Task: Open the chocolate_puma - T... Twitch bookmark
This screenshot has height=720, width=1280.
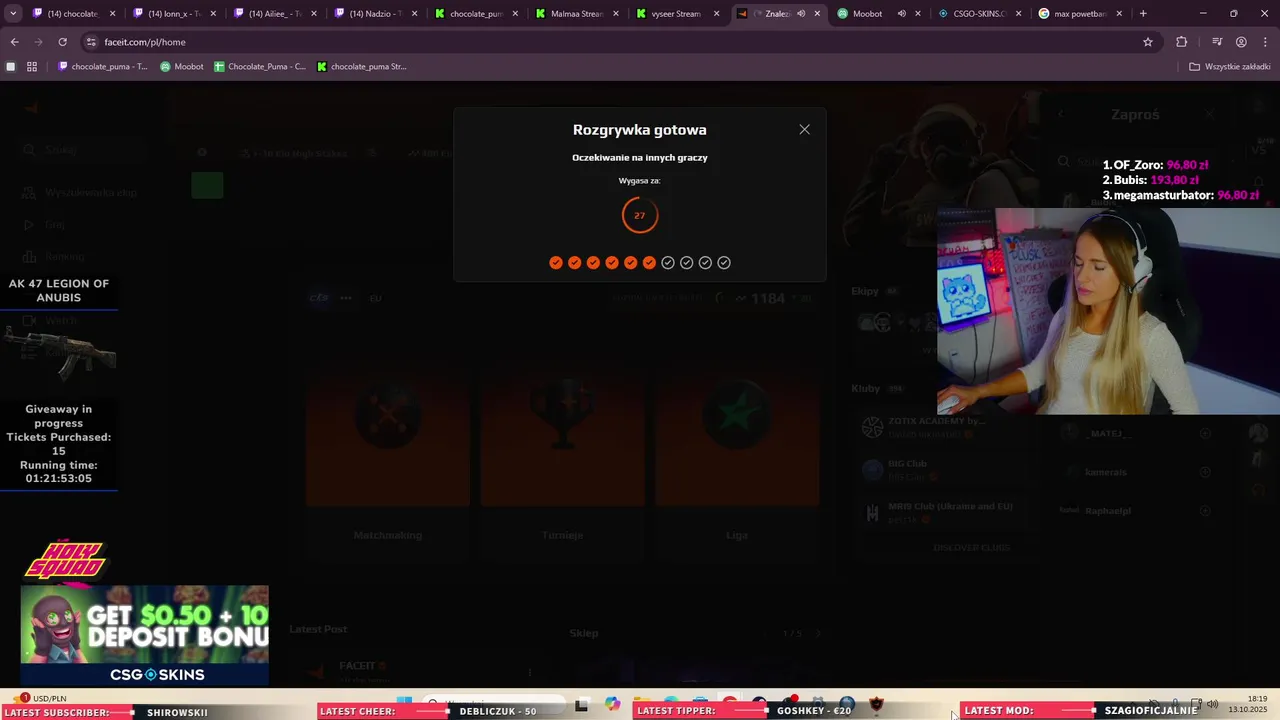Action: coord(103,67)
